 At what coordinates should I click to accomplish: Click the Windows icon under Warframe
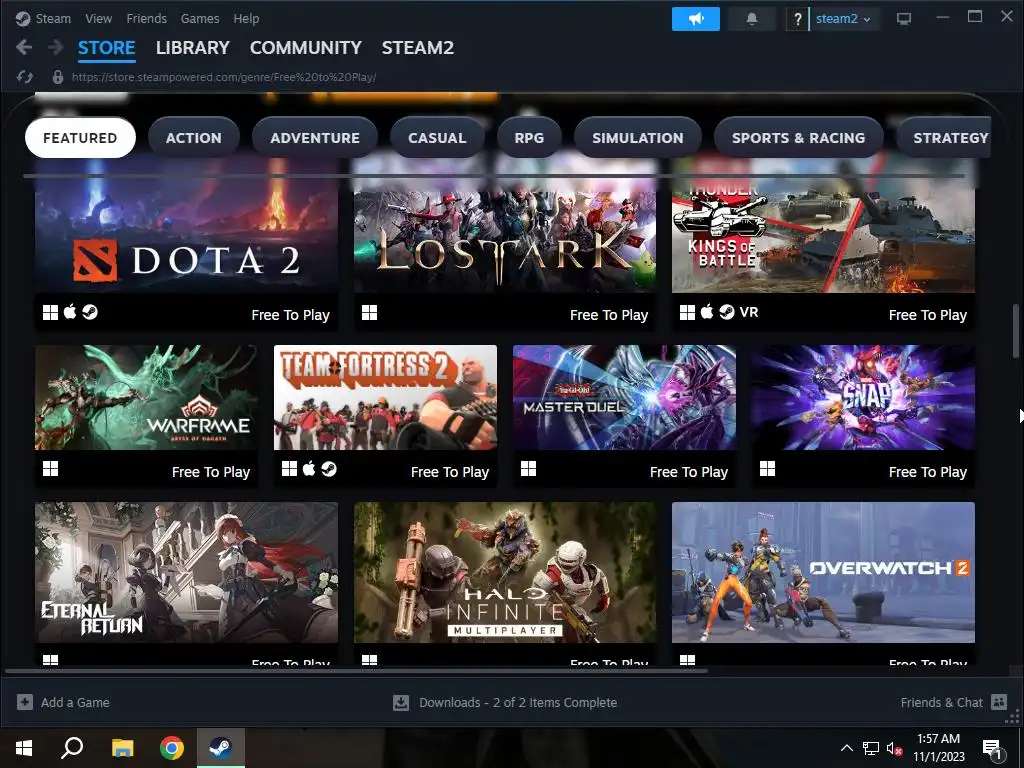pyautogui.click(x=50, y=469)
